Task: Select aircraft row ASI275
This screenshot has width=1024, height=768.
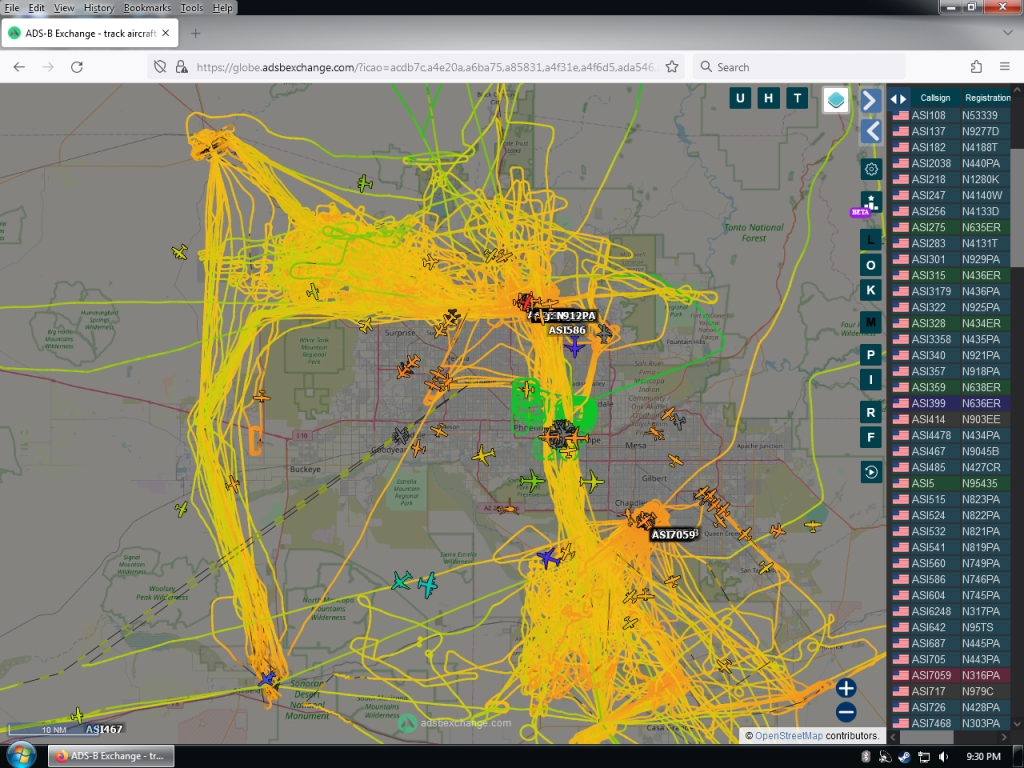Action: [x=951, y=227]
